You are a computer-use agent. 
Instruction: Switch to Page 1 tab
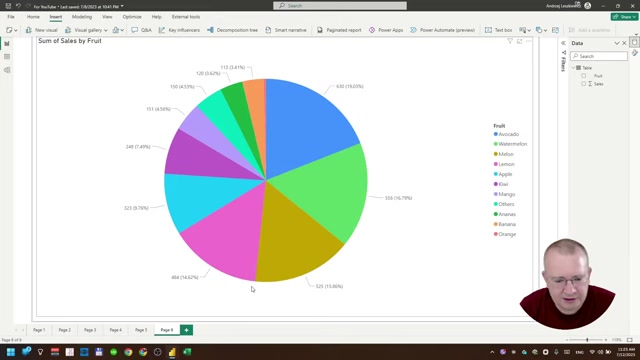coord(39,330)
